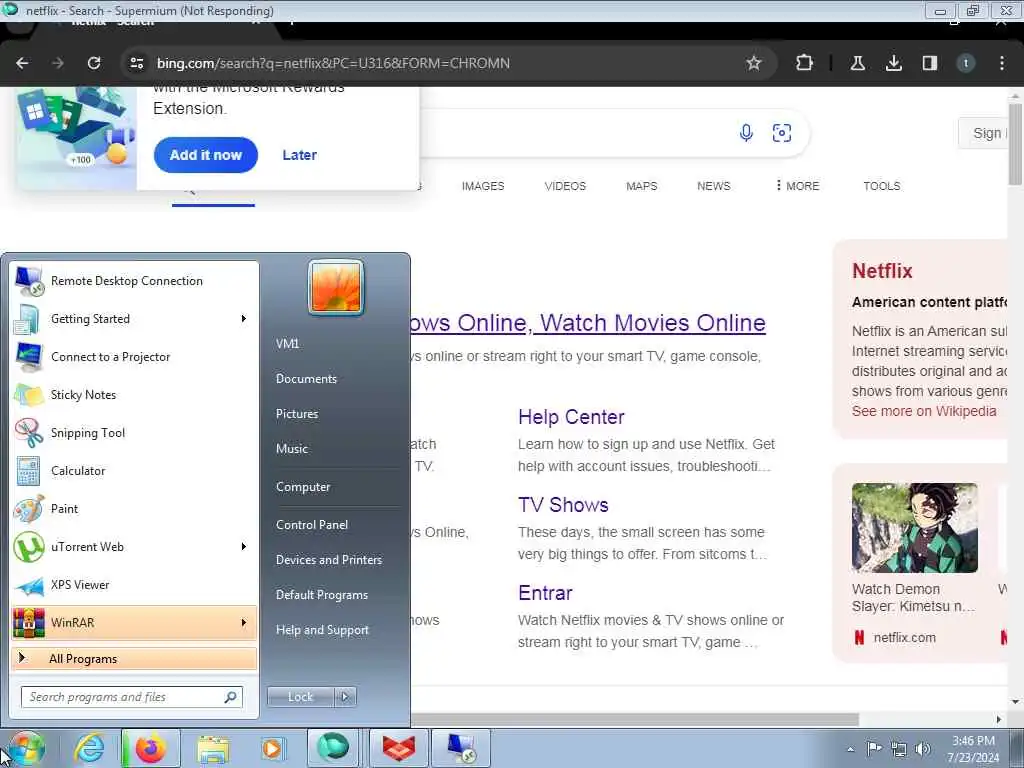Screen dimensions: 1024x768
Task: Open Remote Desktop Connection from Start menu
Action: tap(134, 281)
